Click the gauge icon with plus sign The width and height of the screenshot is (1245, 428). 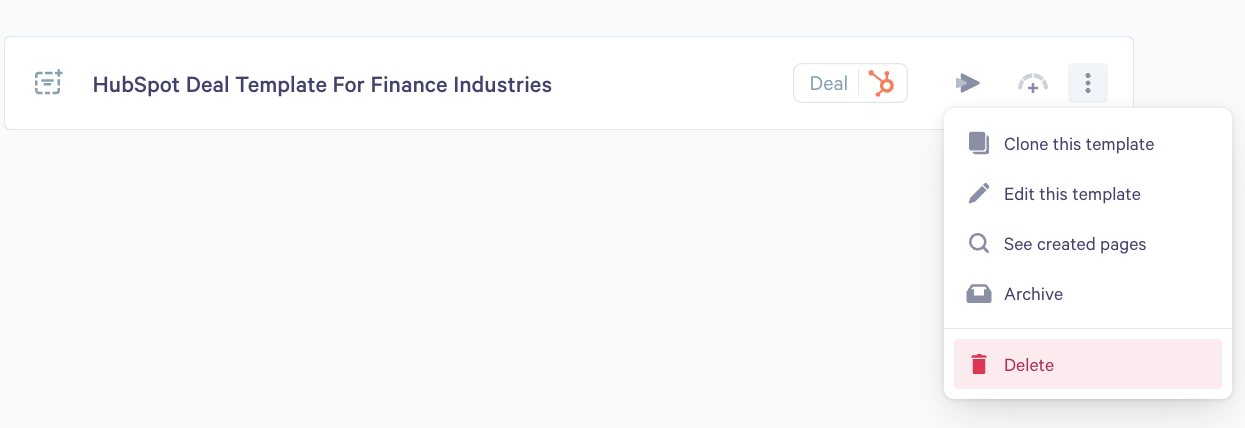coord(1032,84)
